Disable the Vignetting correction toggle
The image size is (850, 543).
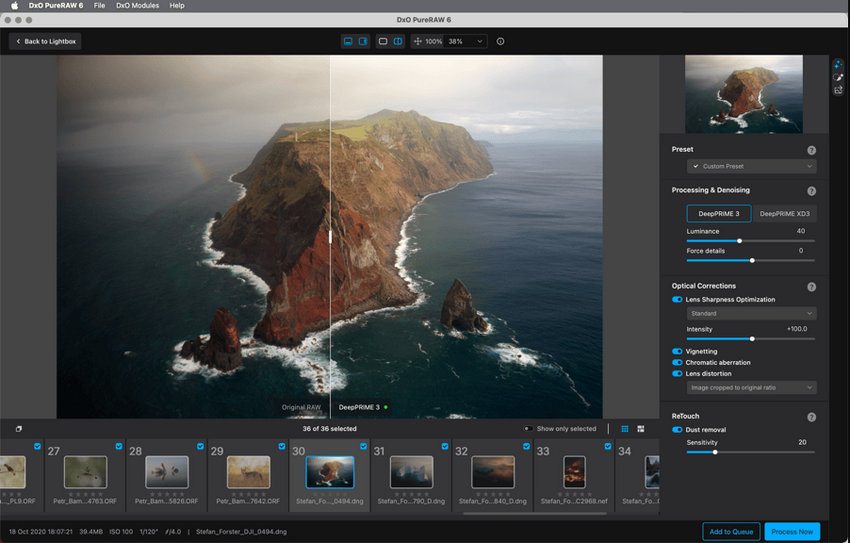pos(677,352)
